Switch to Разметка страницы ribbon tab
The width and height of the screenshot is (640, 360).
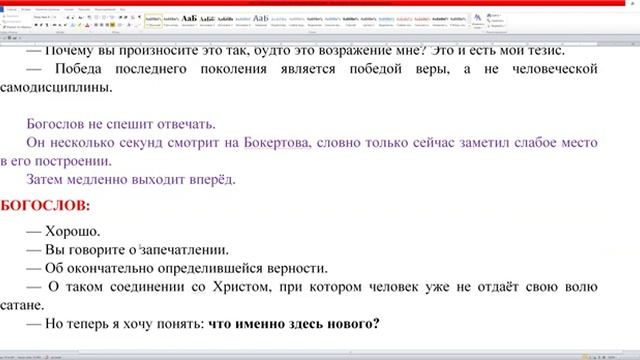click(x=47, y=9)
